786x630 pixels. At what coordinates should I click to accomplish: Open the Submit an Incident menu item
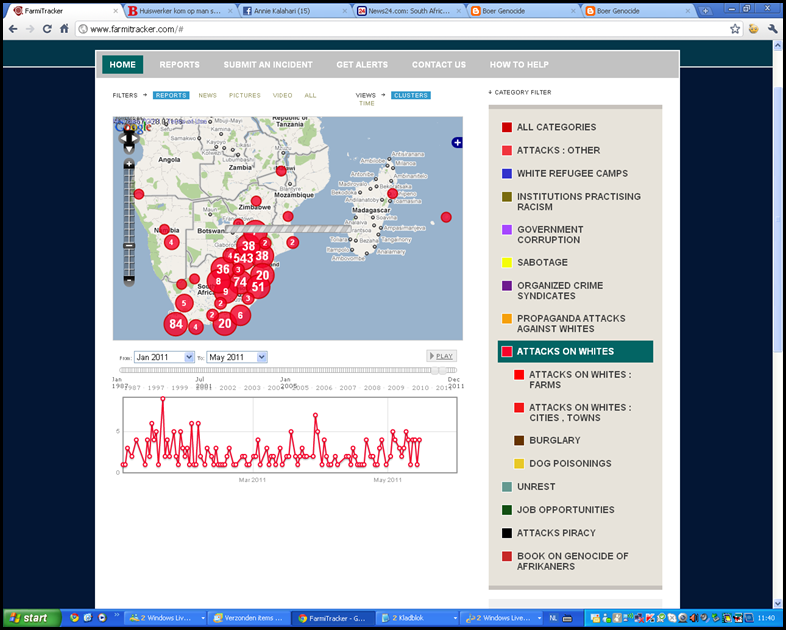pyautogui.click(x=267, y=65)
